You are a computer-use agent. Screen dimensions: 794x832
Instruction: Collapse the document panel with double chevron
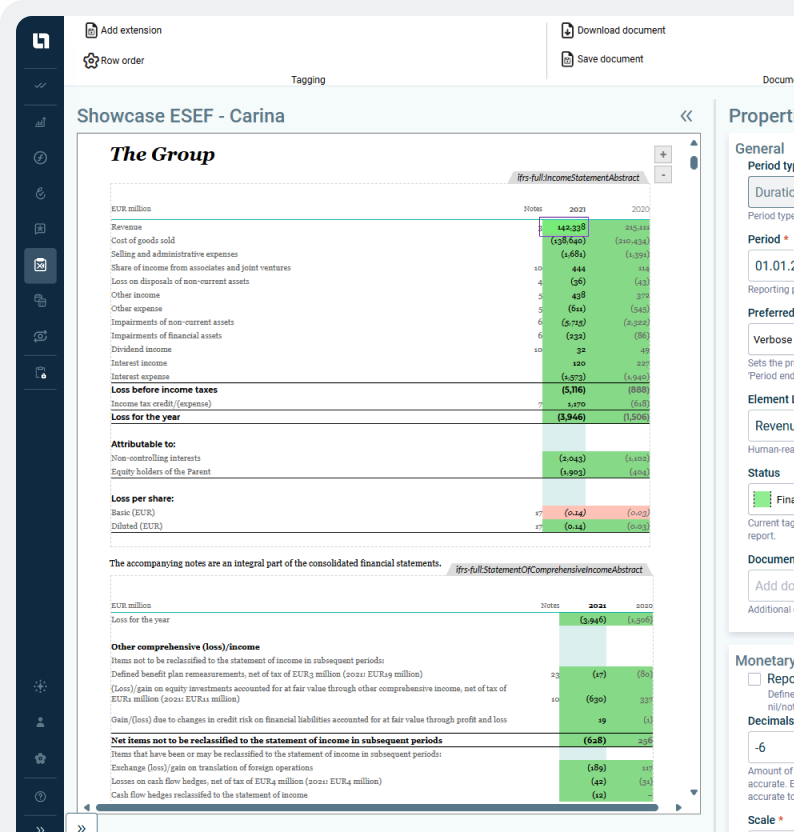tap(686, 116)
